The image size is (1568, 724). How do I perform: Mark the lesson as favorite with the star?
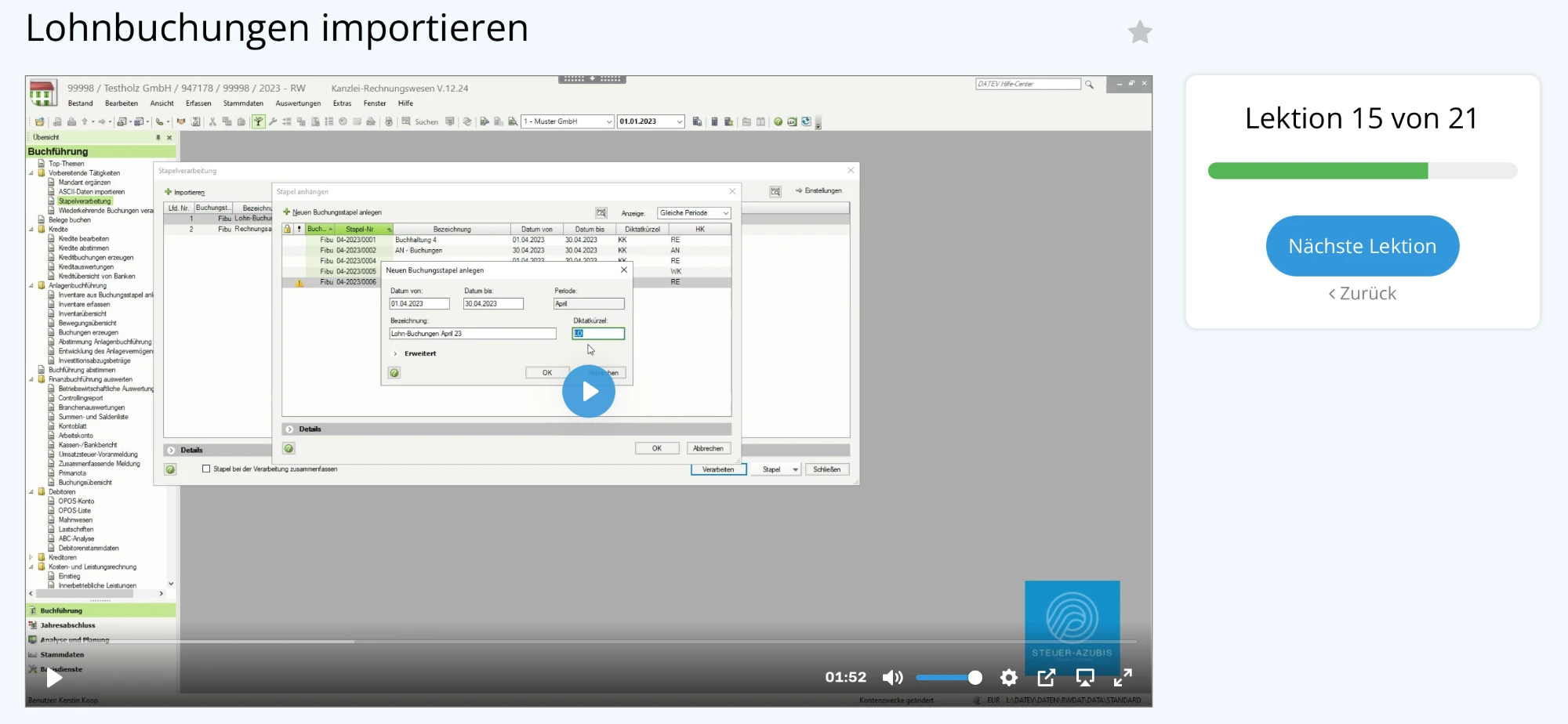point(1140,32)
